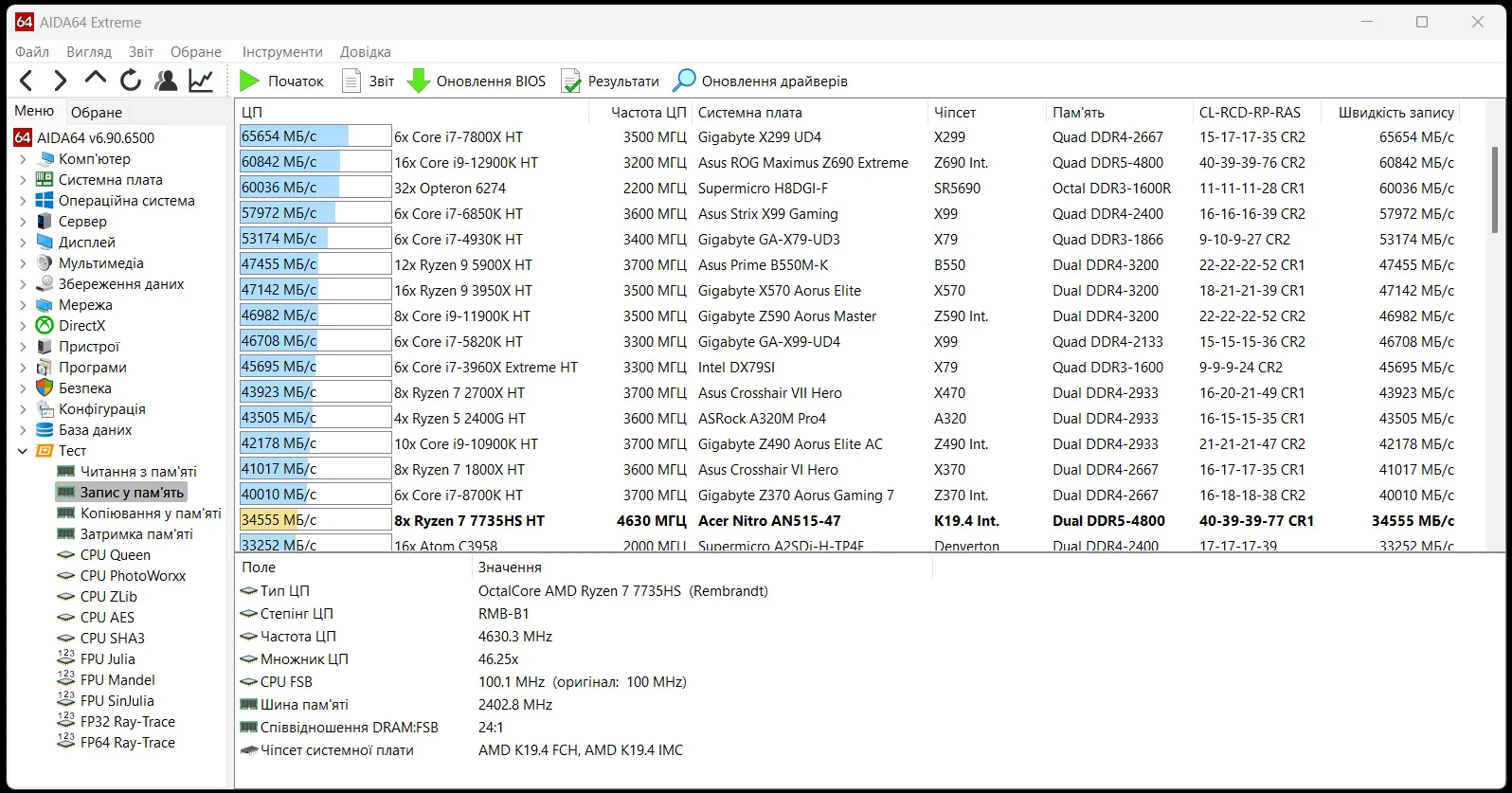
Task: Open Результати toolbar button
Action: click(x=609, y=81)
